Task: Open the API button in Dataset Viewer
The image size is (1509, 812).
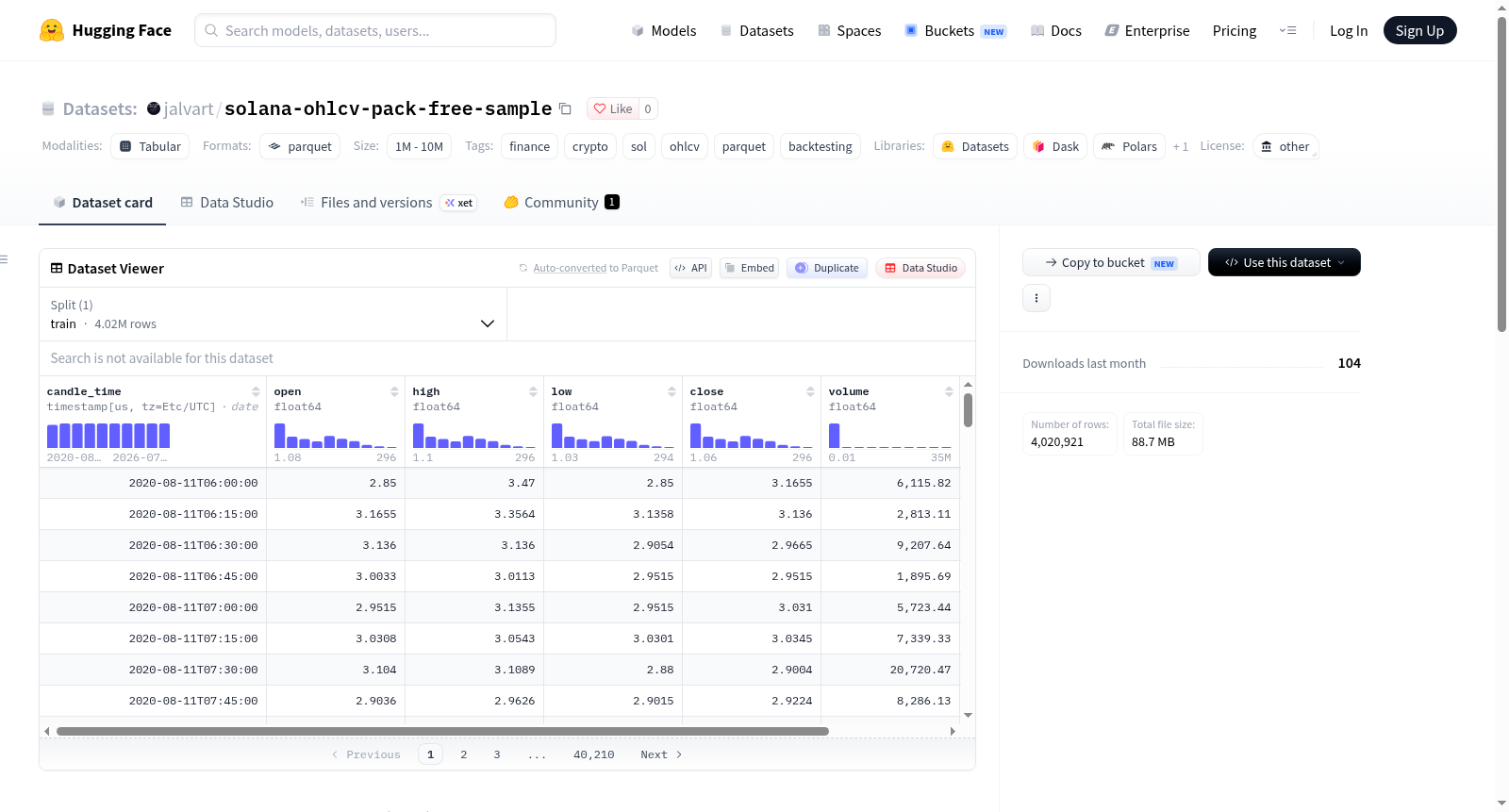Action: (x=691, y=268)
